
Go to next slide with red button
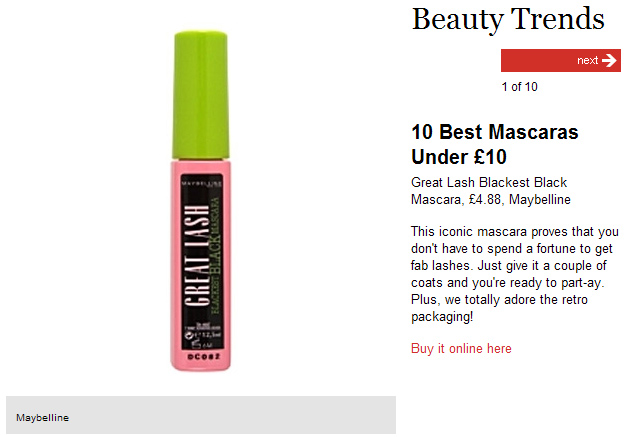[561, 60]
